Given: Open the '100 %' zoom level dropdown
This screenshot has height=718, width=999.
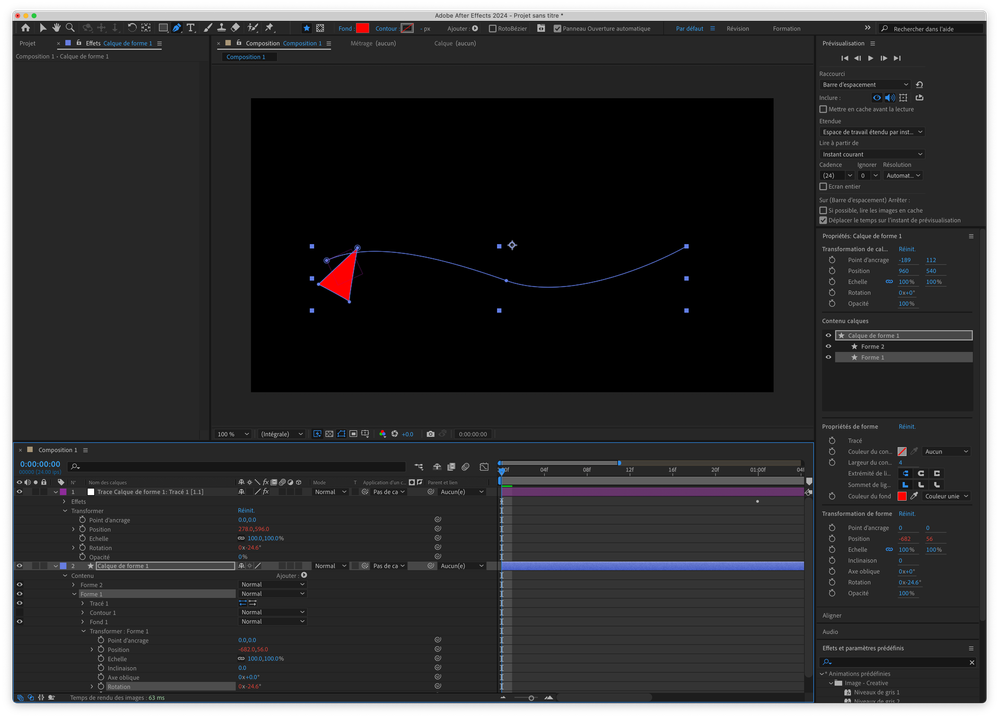Looking at the screenshot, I should (x=234, y=434).
